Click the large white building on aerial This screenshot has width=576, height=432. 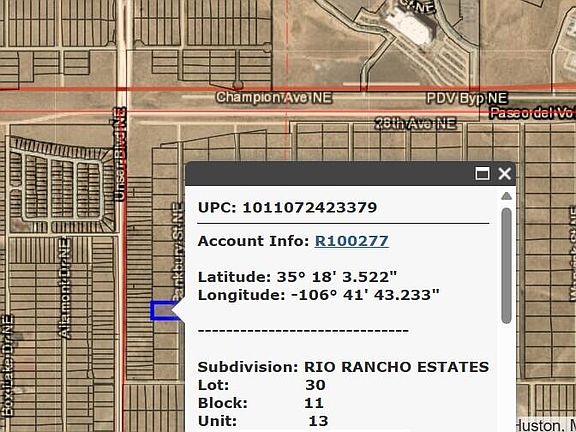411,26
